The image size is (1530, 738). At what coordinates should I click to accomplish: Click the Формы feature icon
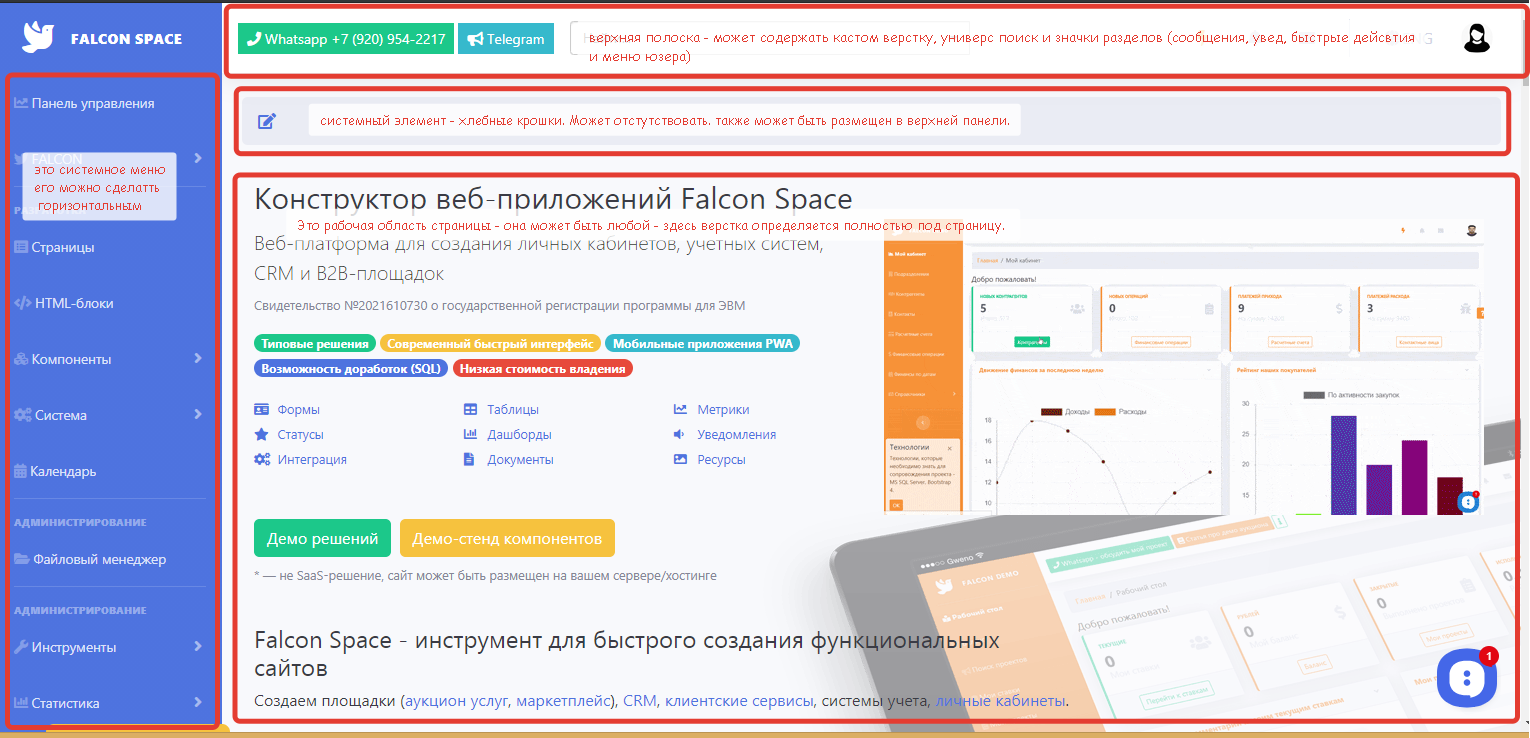click(262, 409)
